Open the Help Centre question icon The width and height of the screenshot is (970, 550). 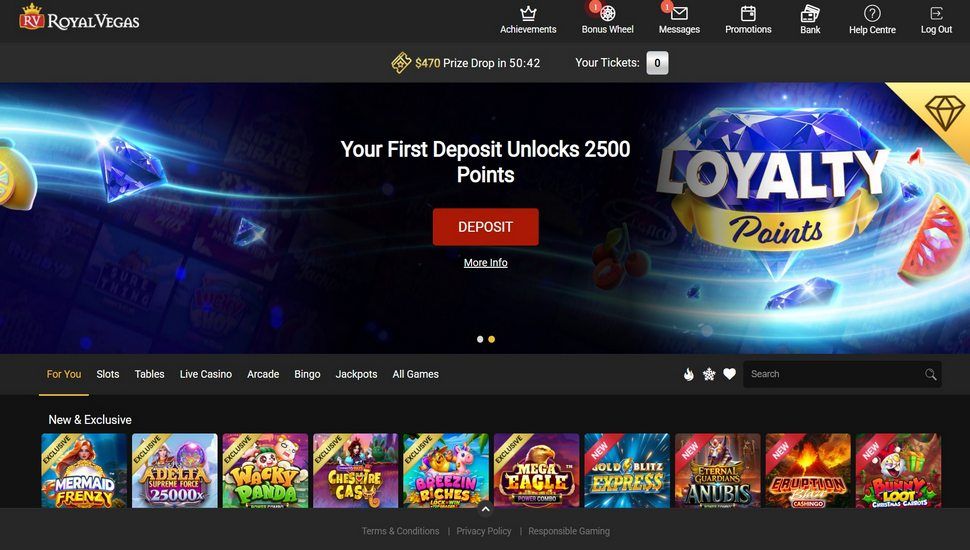click(872, 13)
